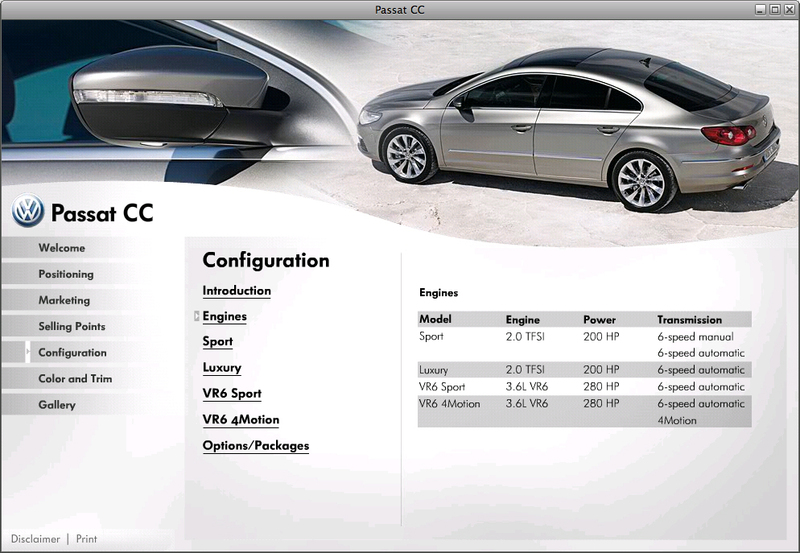Click the Volkswagen logo icon
Image resolution: width=800 pixels, height=553 pixels.
pyautogui.click(x=28, y=210)
